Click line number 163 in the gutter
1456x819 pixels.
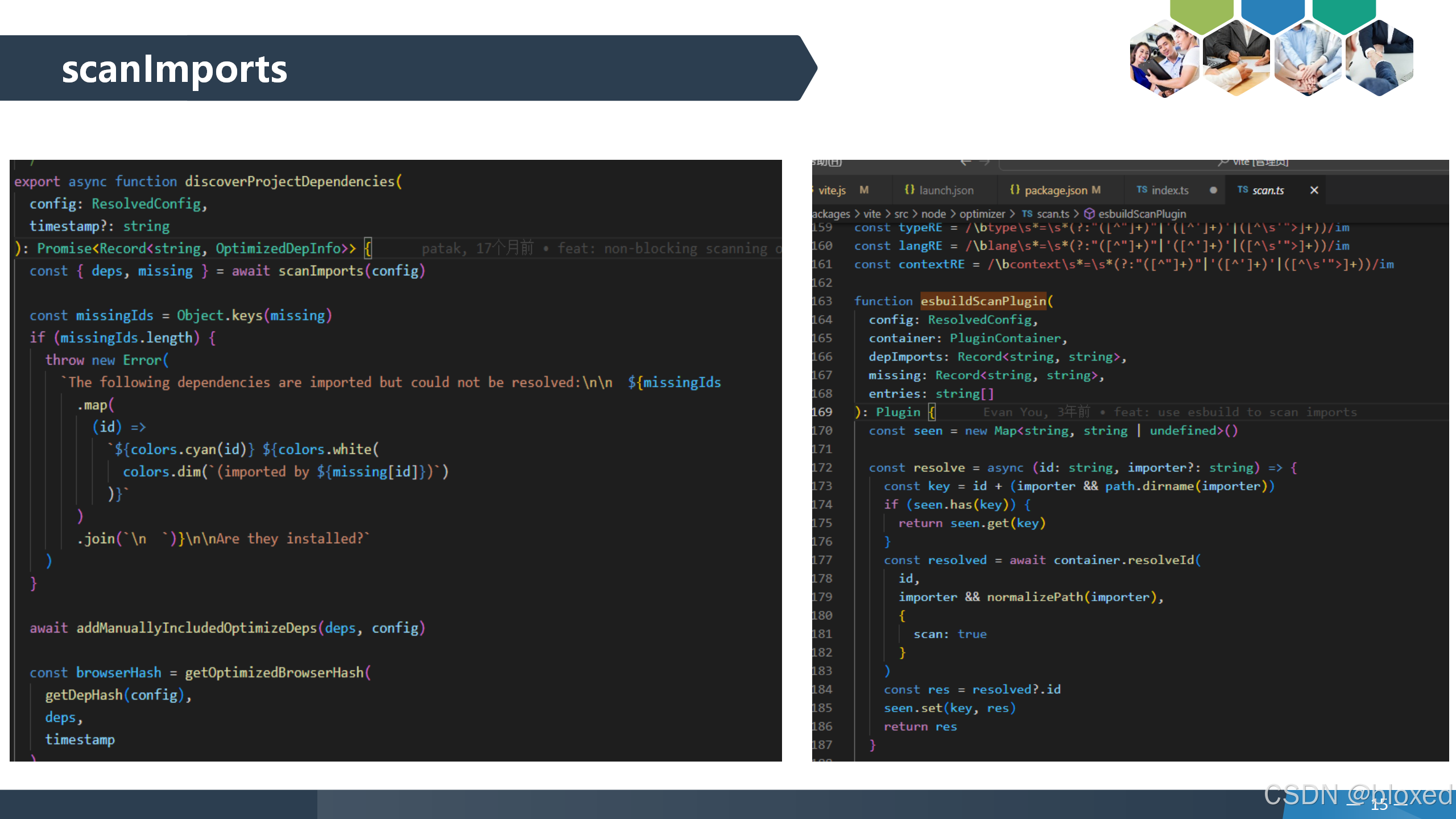822,301
